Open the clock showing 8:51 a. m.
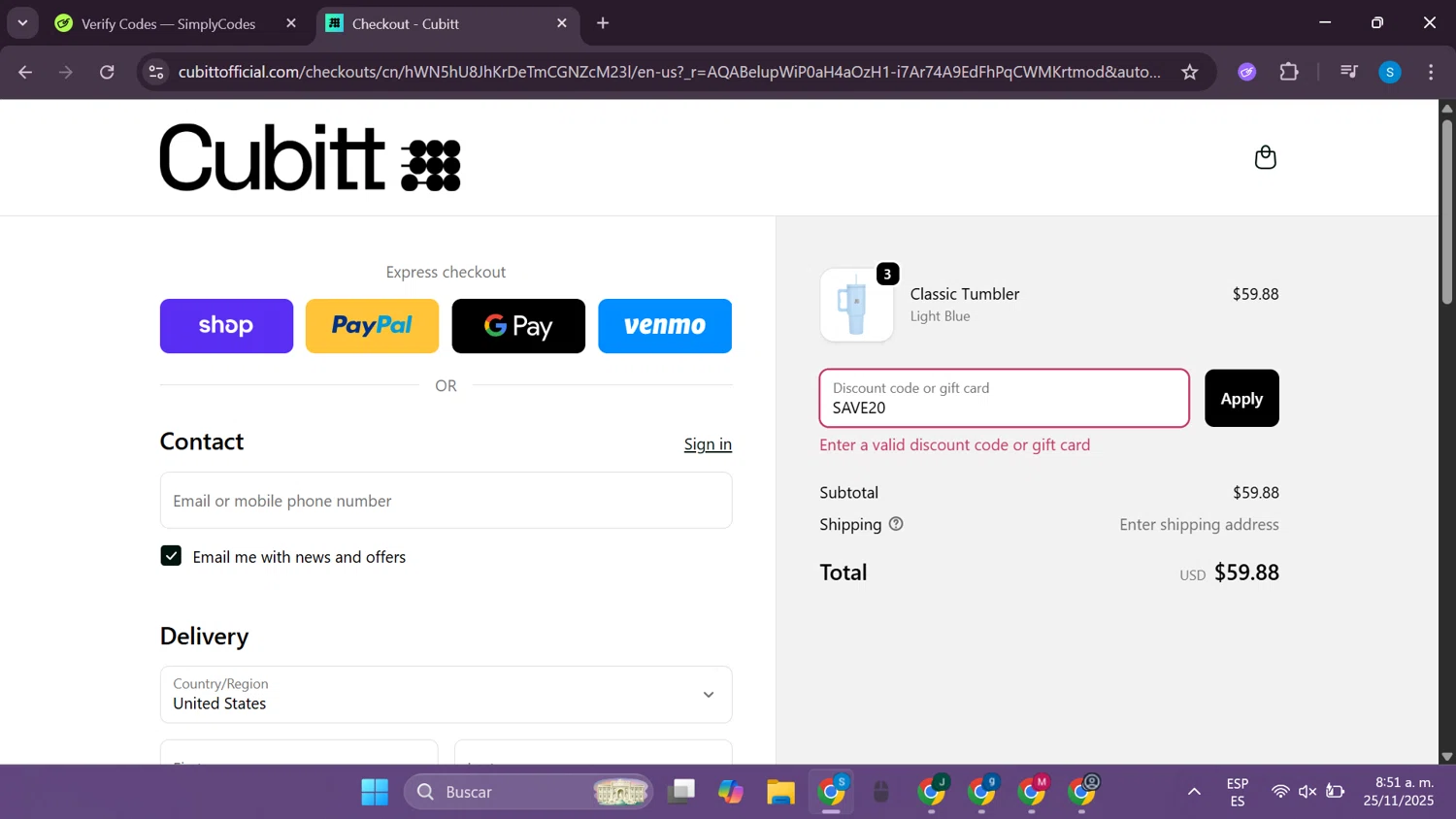Screen dimensions: 1456x819 click(x=1399, y=792)
